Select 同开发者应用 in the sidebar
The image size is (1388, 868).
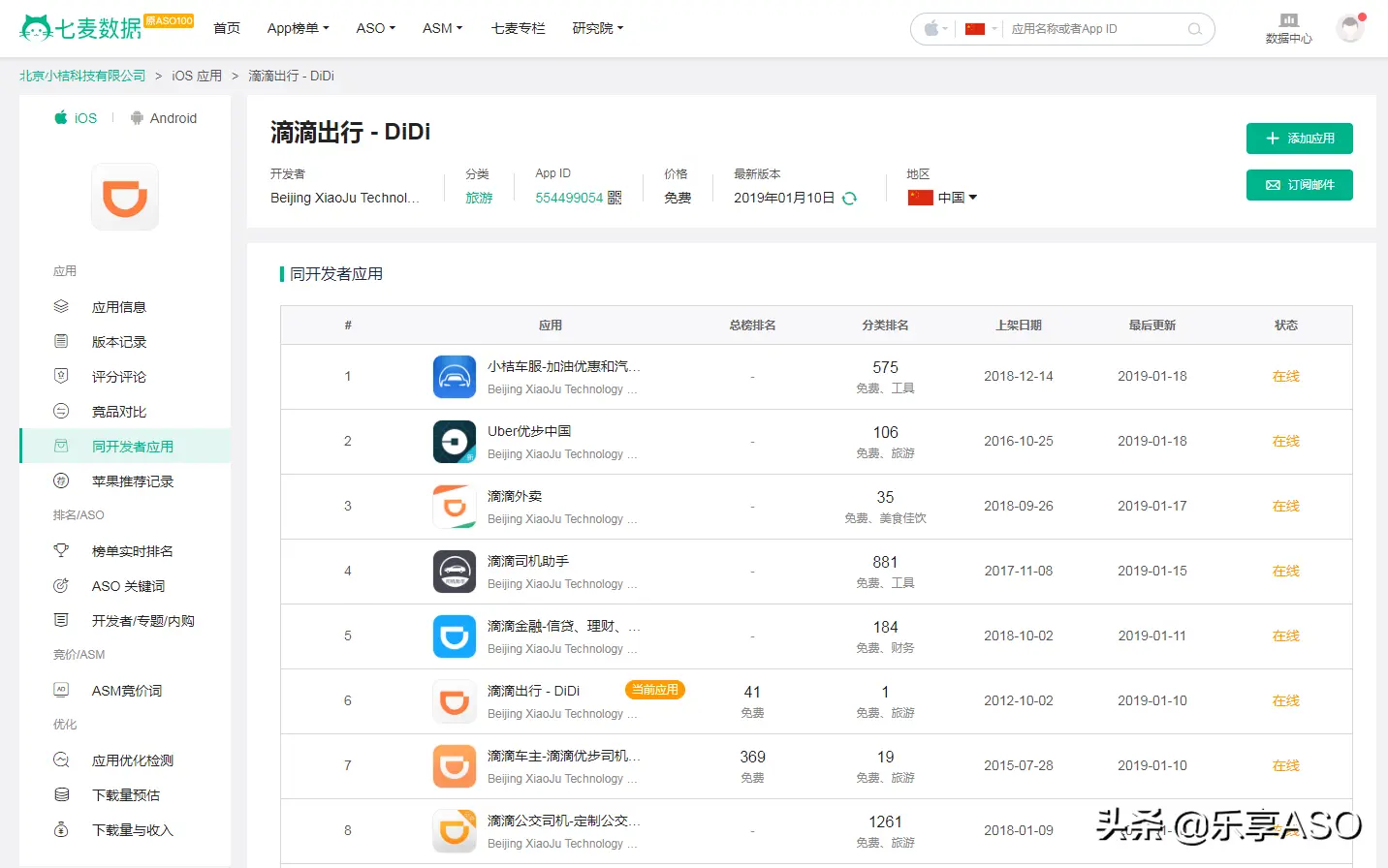click(x=125, y=447)
